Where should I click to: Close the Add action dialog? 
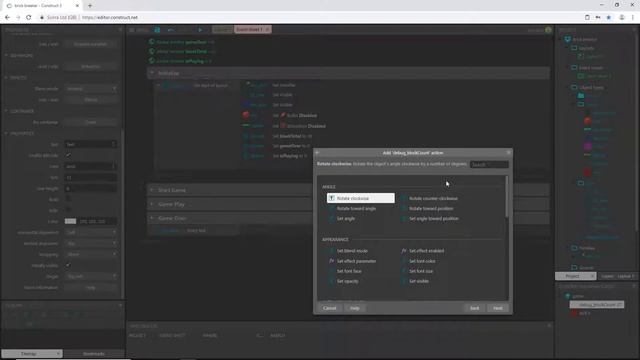click(x=509, y=153)
